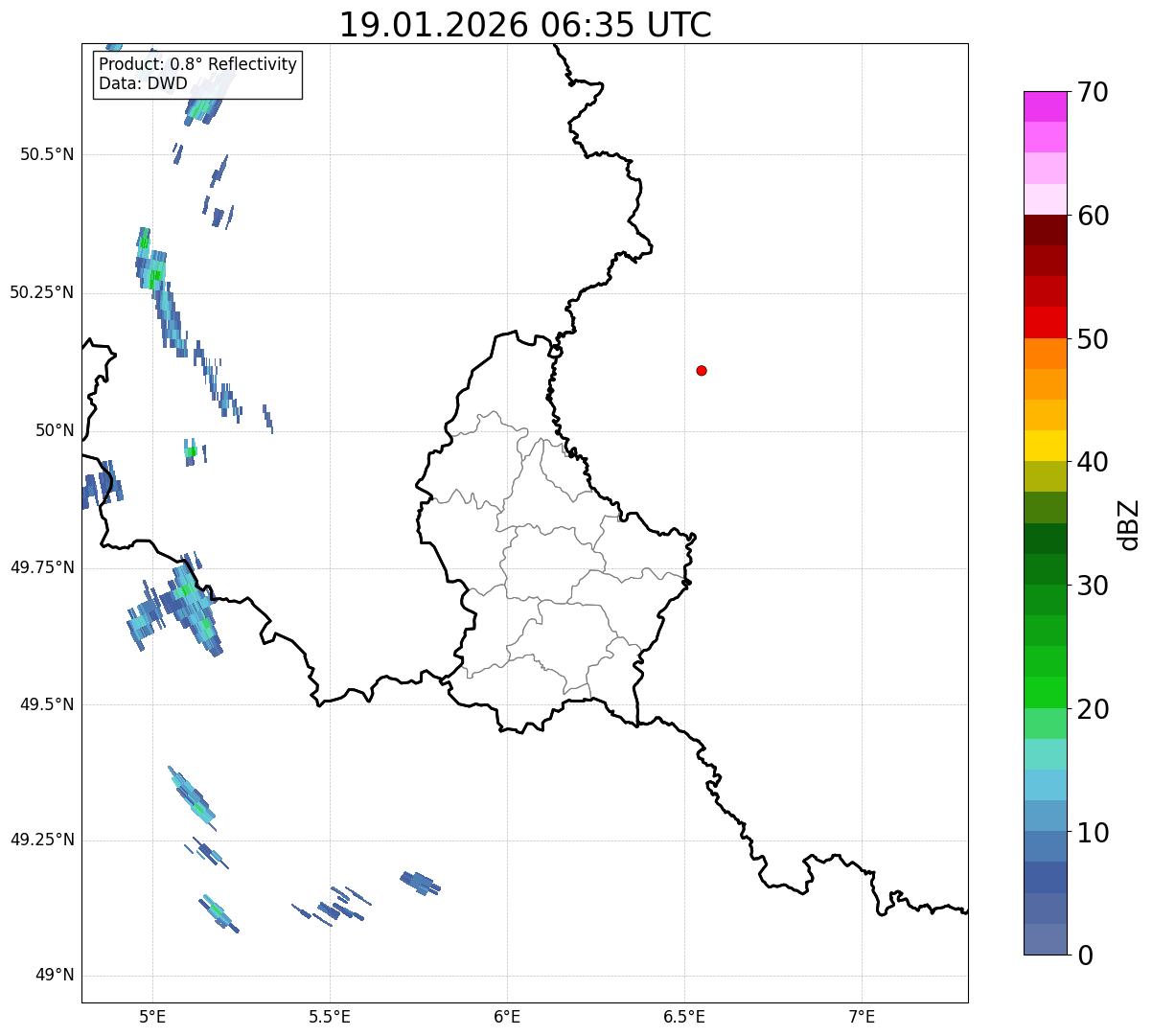Image resolution: width=1152 pixels, height=1036 pixels.
Task: Click the longitude label "5.5°E"
Action: click(330, 1016)
